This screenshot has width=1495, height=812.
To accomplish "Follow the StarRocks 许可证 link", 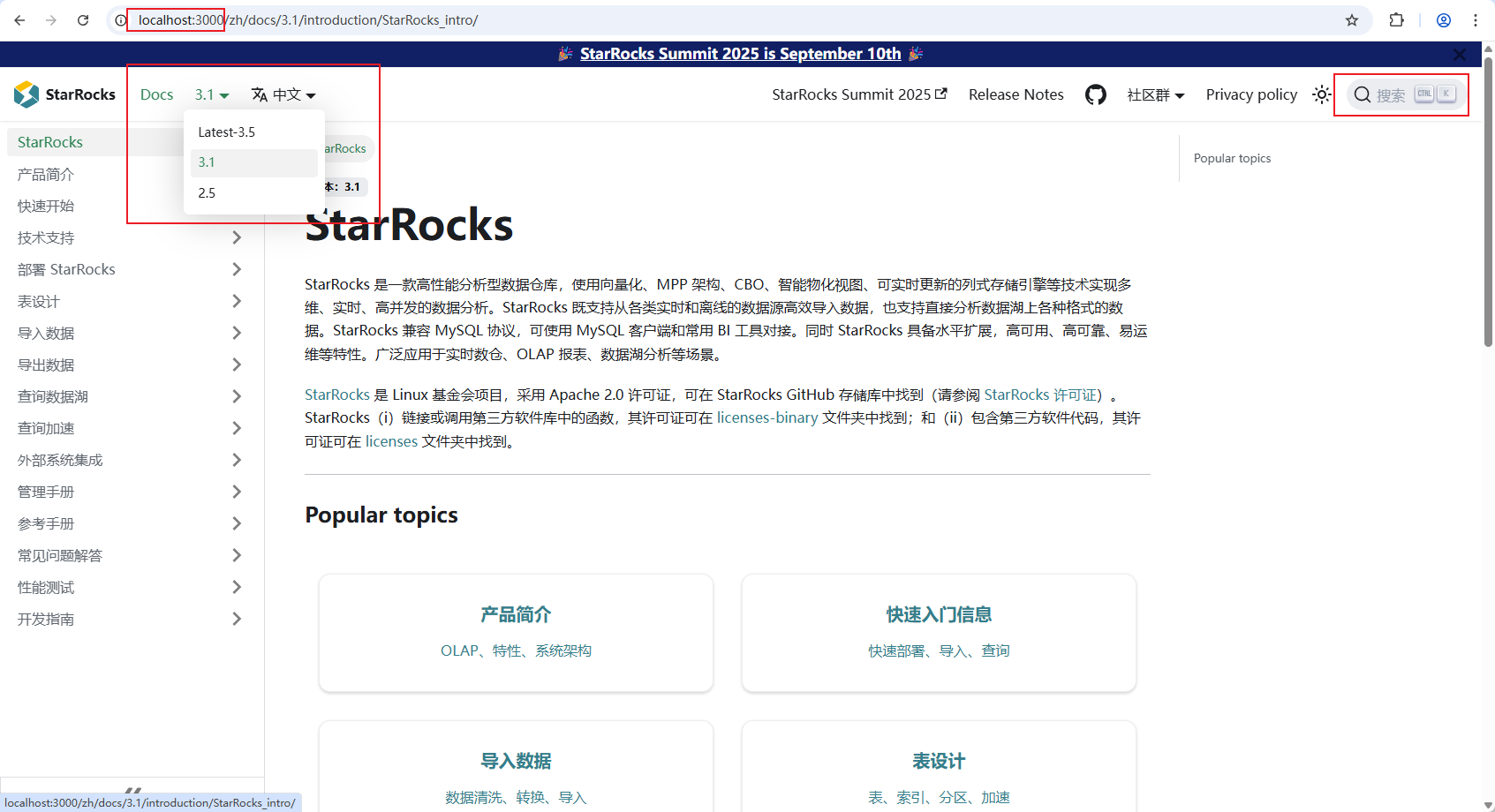I will [x=1043, y=395].
